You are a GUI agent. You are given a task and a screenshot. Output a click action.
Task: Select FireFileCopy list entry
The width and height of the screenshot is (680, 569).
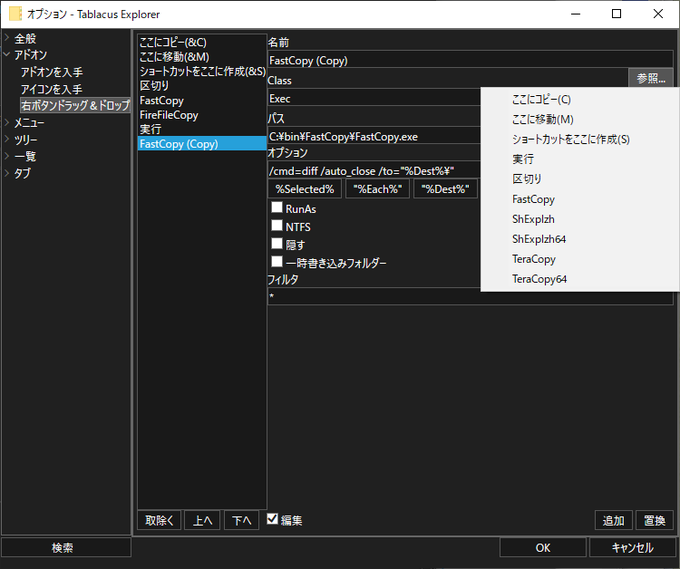pyautogui.click(x=202, y=115)
